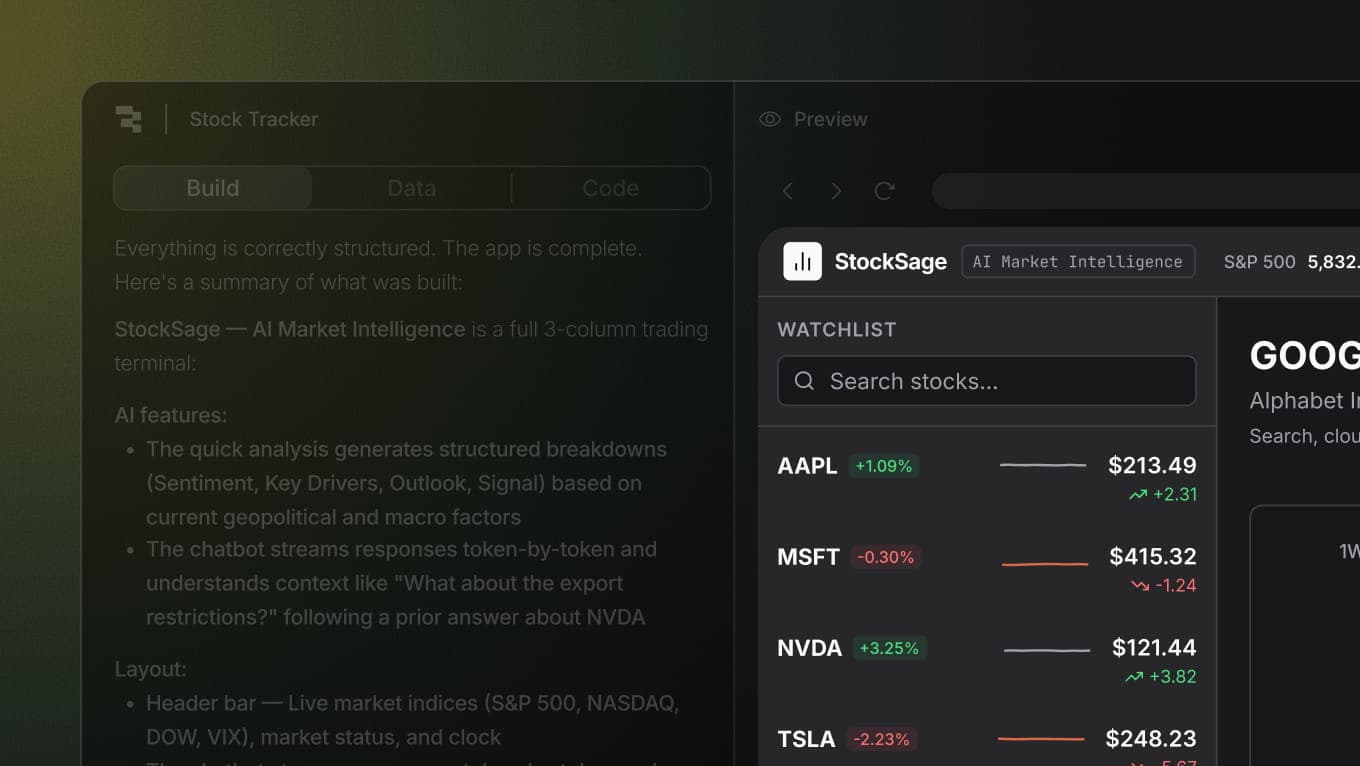Click the NVDA upward trend arrow icon
This screenshot has height=766, width=1360.
1134,676
